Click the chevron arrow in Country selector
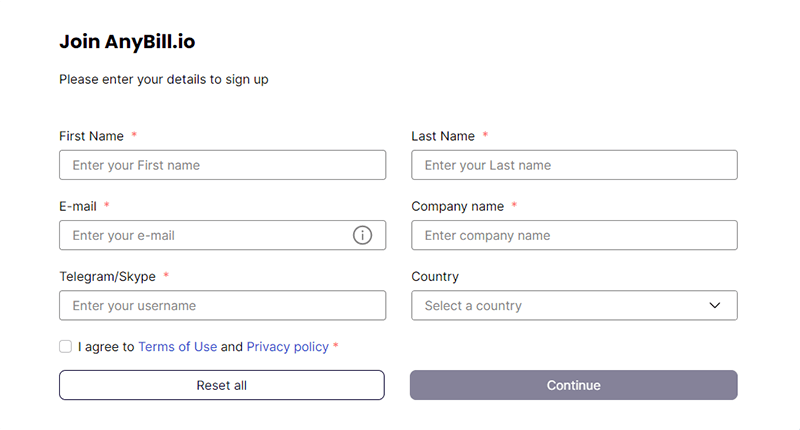The image size is (800, 430). tap(715, 306)
